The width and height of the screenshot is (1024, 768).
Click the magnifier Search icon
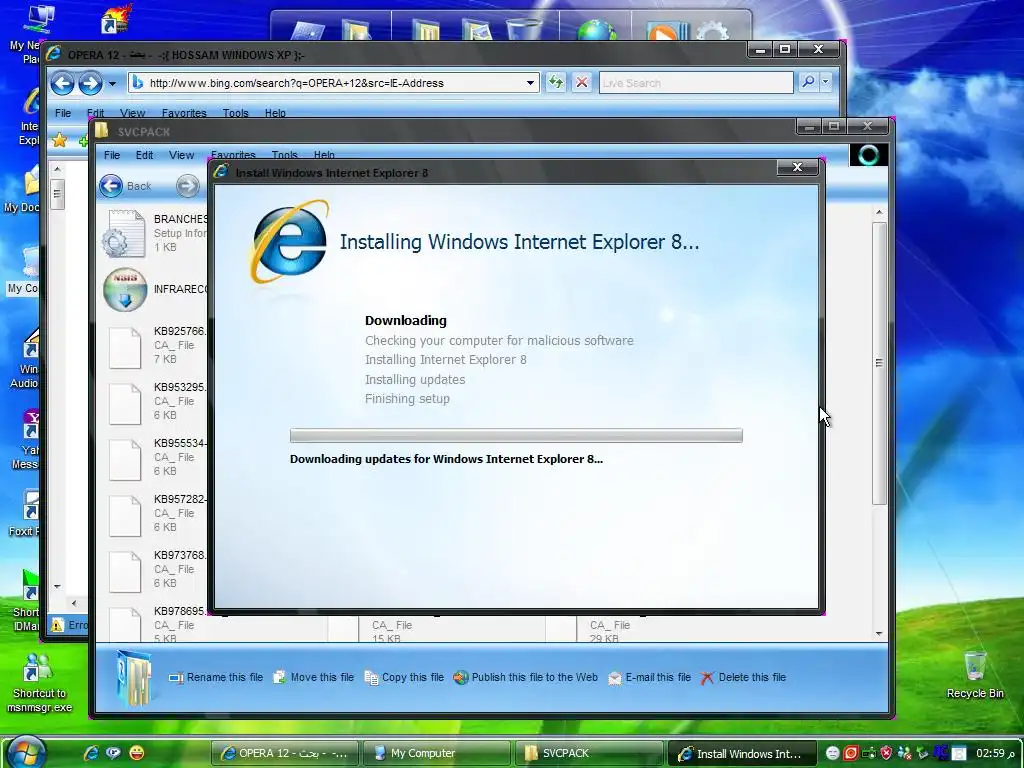pos(808,82)
